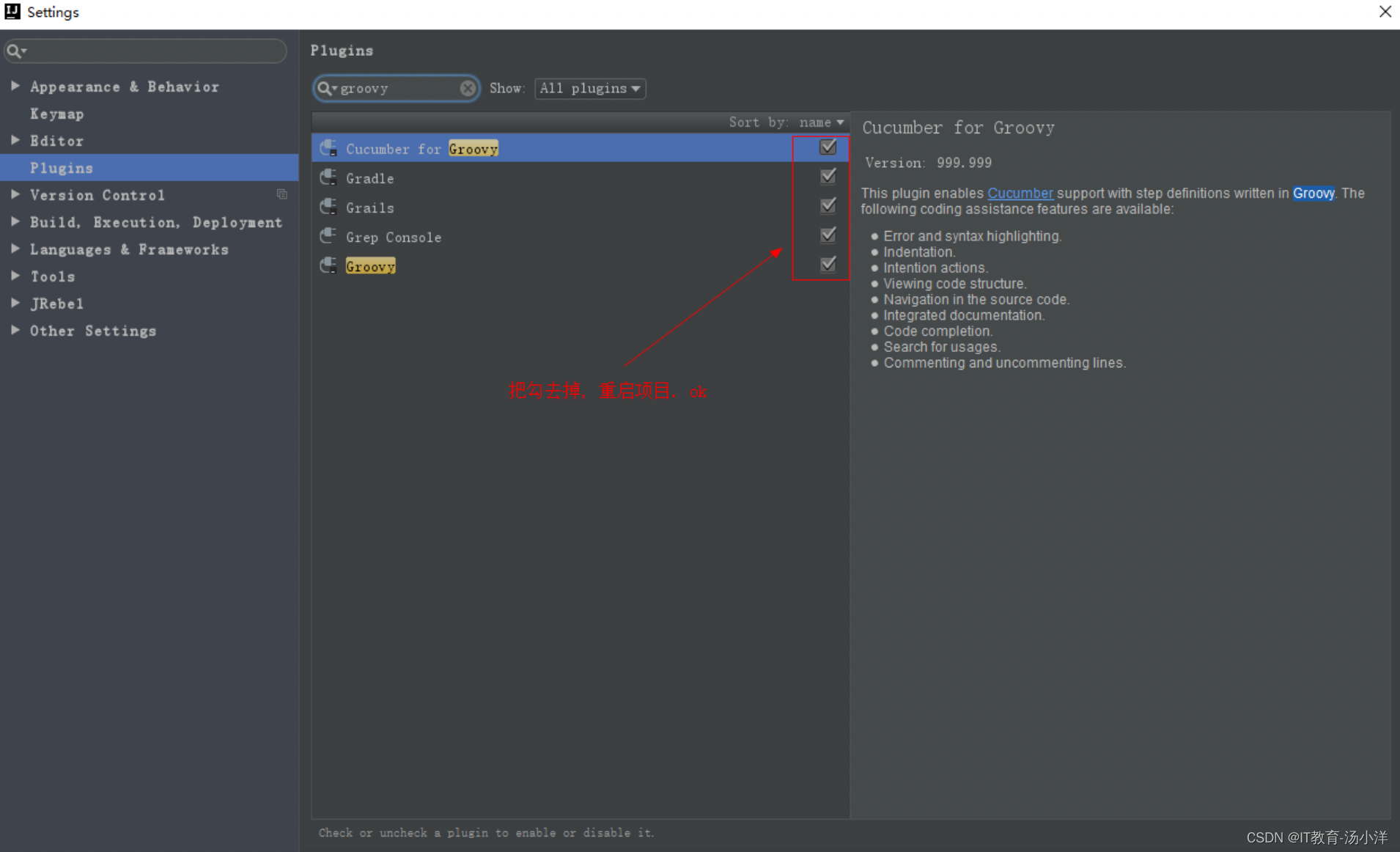This screenshot has width=1400, height=852.
Task: Click the Groovy plugin icon
Action: point(328,265)
